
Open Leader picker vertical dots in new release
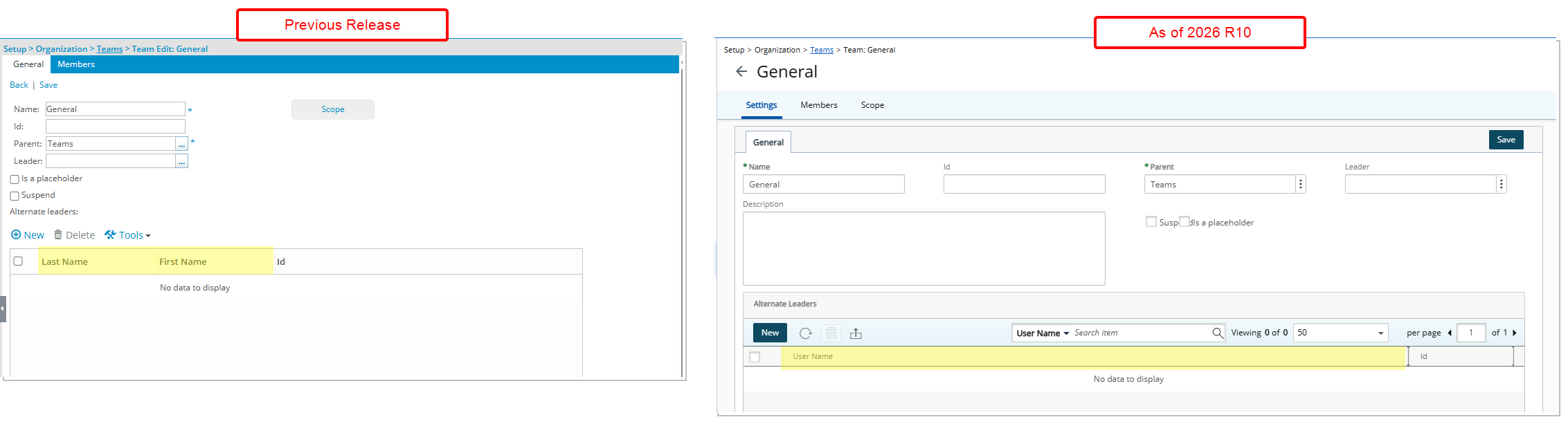[x=1502, y=184]
